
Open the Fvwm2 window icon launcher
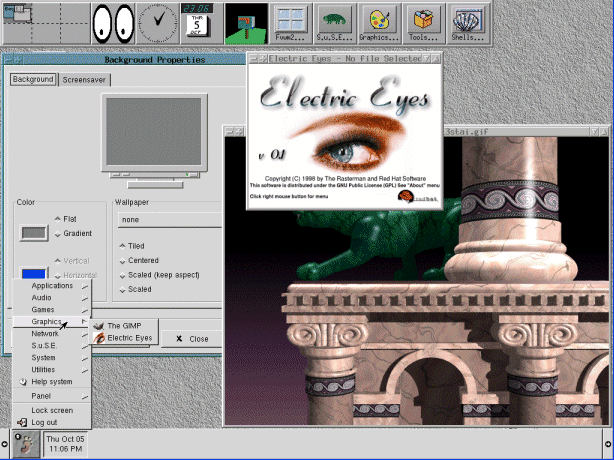click(x=291, y=23)
